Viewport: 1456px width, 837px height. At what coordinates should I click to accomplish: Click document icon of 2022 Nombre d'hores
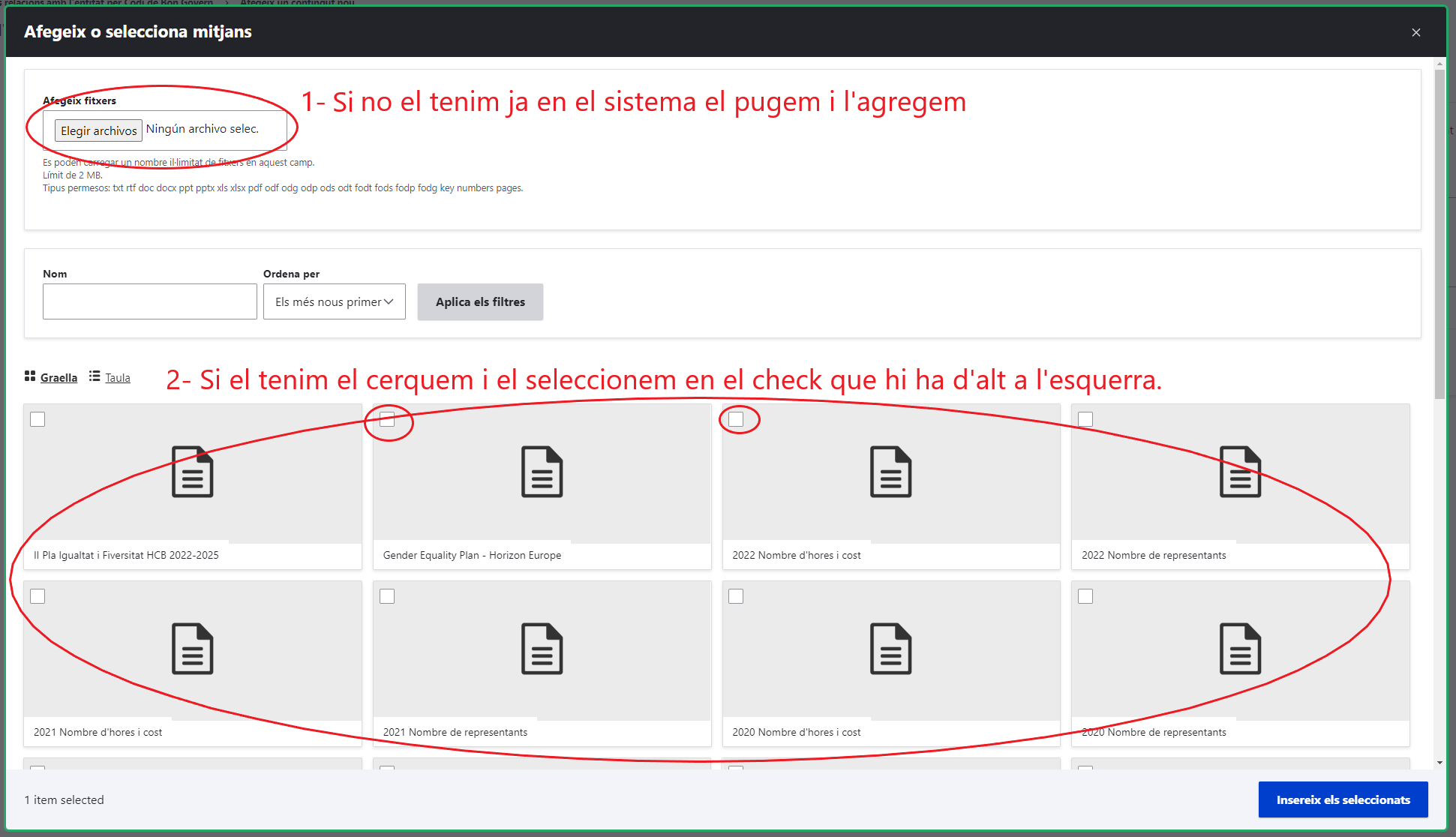click(x=891, y=472)
